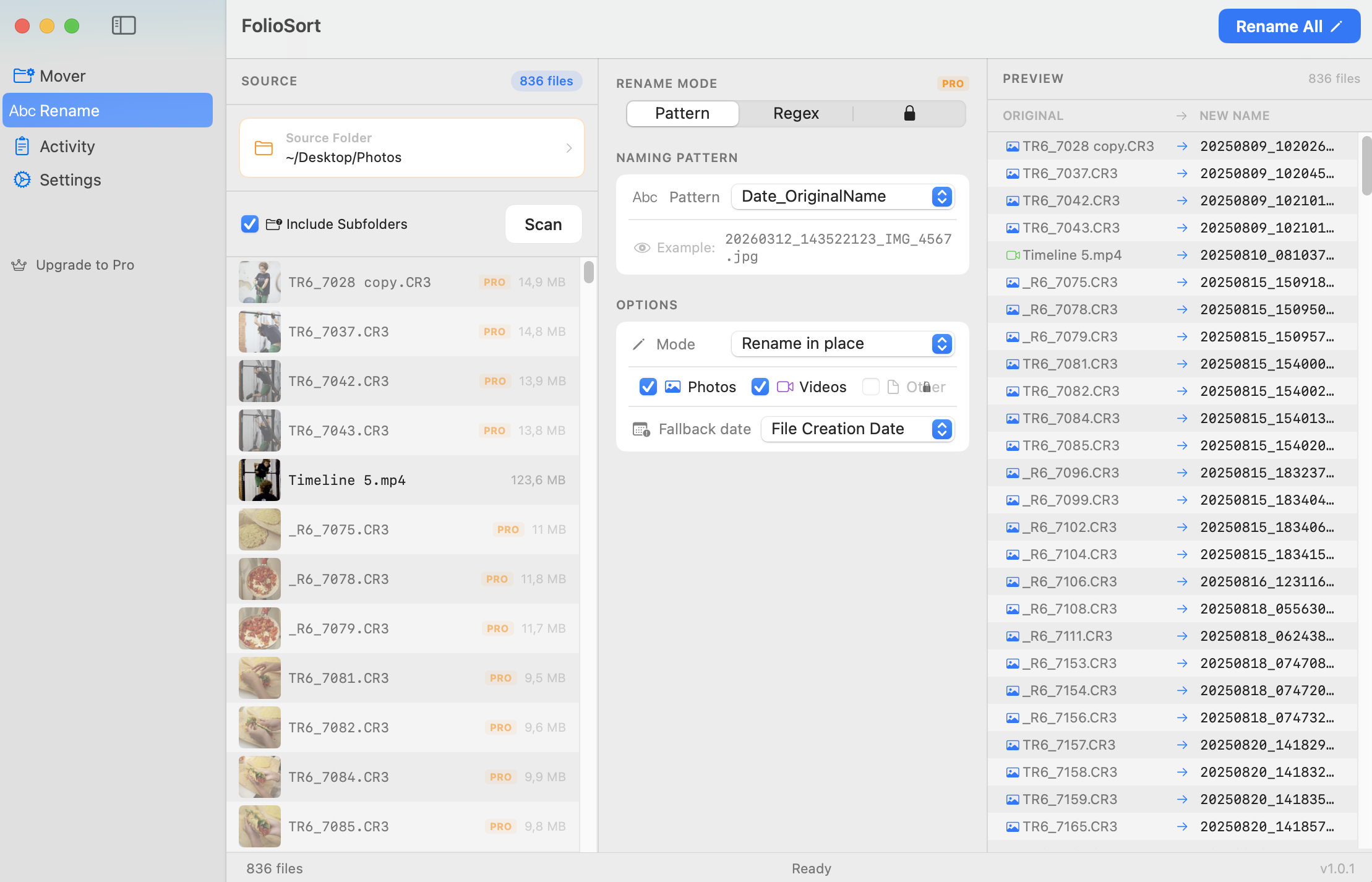Click the Rename All button

click(1289, 26)
